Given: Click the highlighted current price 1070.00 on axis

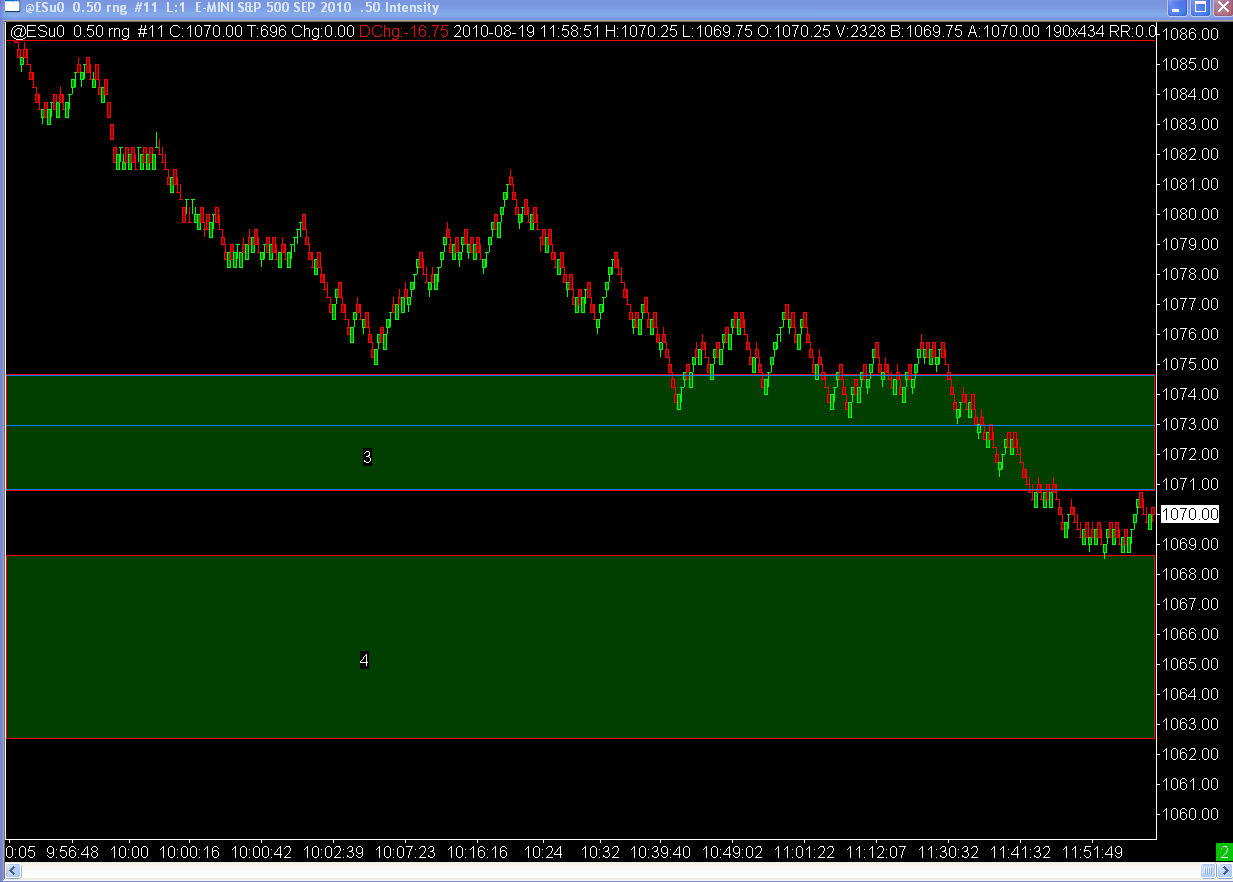Looking at the screenshot, I should coord(1190,514).
